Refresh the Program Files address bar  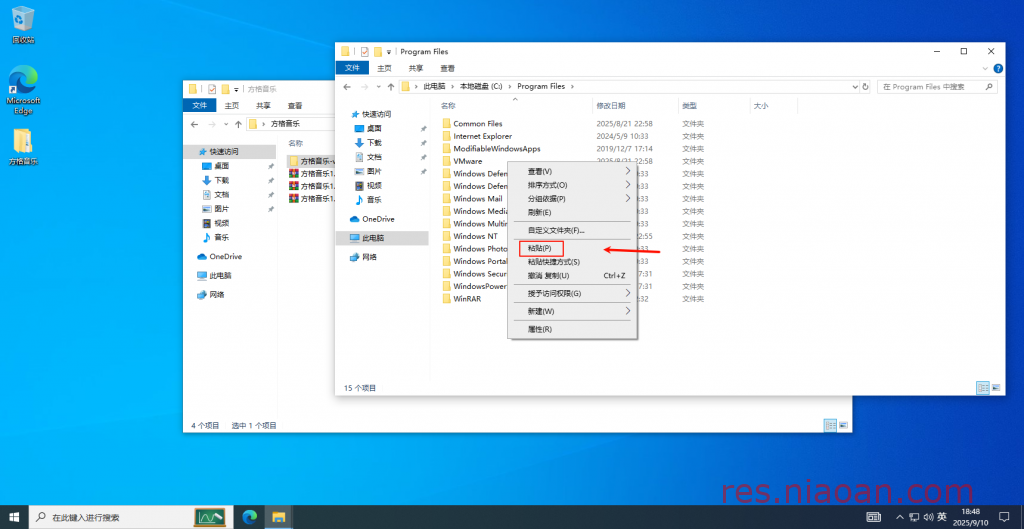tap(865, 86)
